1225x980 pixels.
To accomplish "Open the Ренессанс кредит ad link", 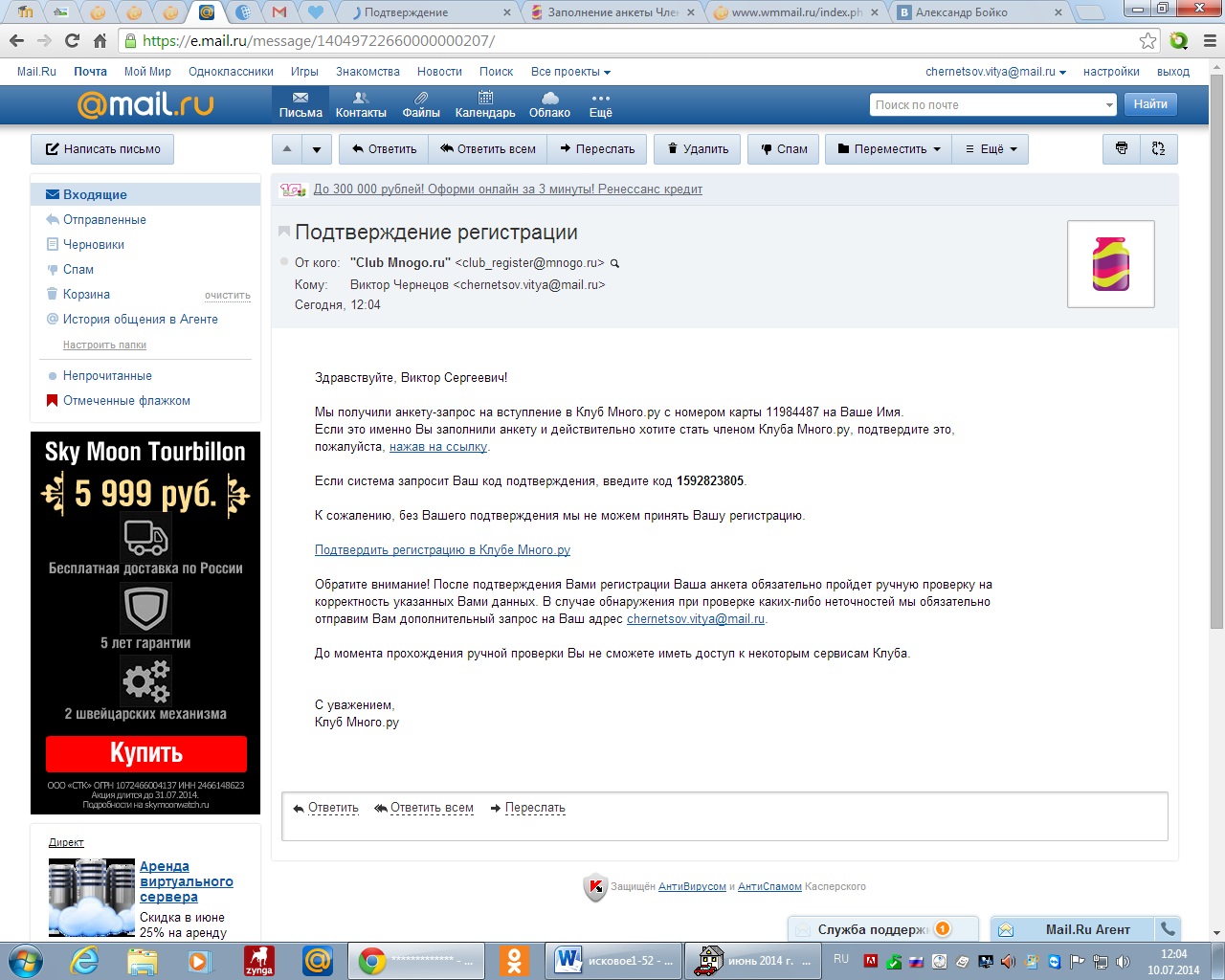I will click(x=507, y=189).
